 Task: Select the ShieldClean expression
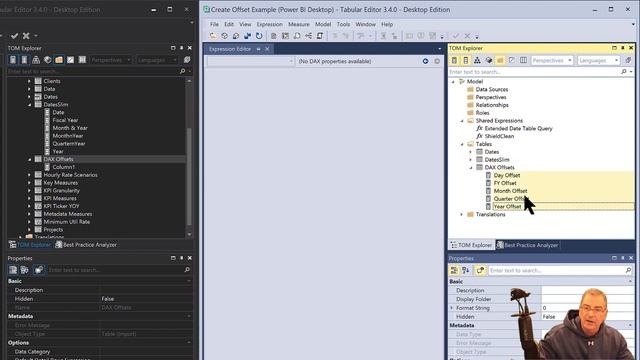499,136
